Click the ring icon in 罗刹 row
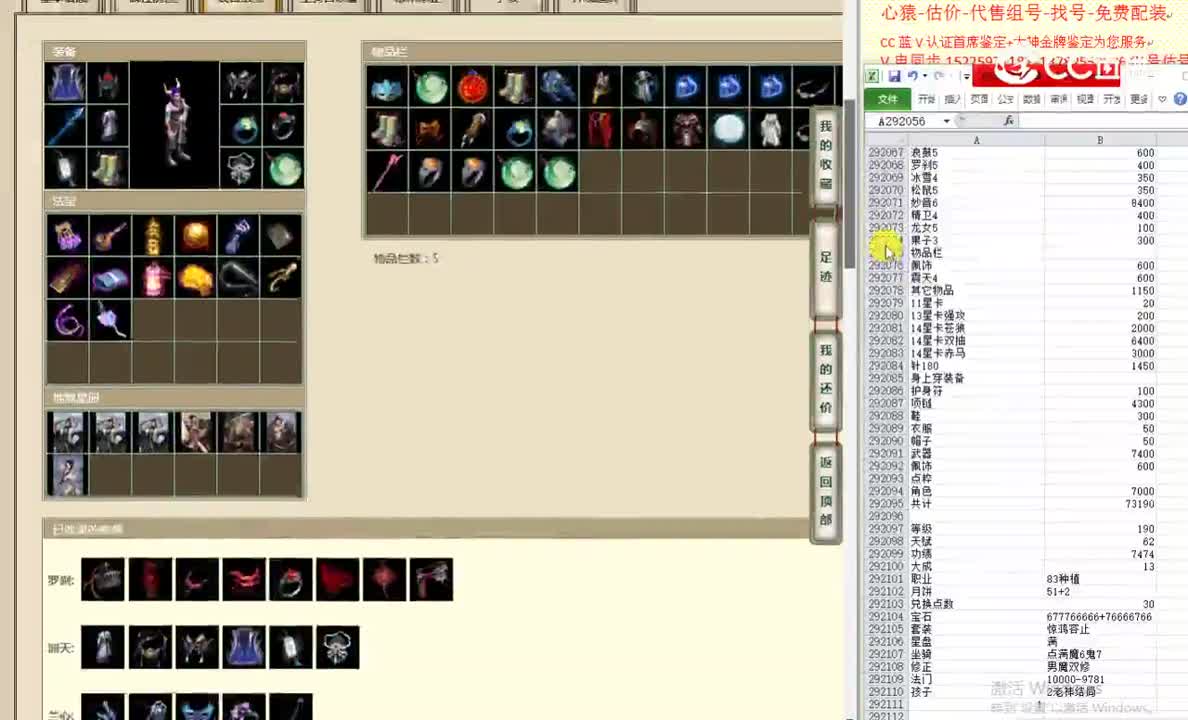Image resolution: width=1188 pixels, height=720 pixels. click(290, 580)
